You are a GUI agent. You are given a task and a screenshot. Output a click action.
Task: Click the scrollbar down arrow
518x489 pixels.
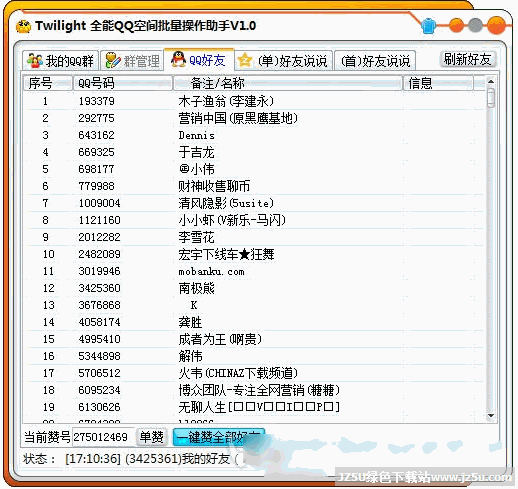coord(490,415)
